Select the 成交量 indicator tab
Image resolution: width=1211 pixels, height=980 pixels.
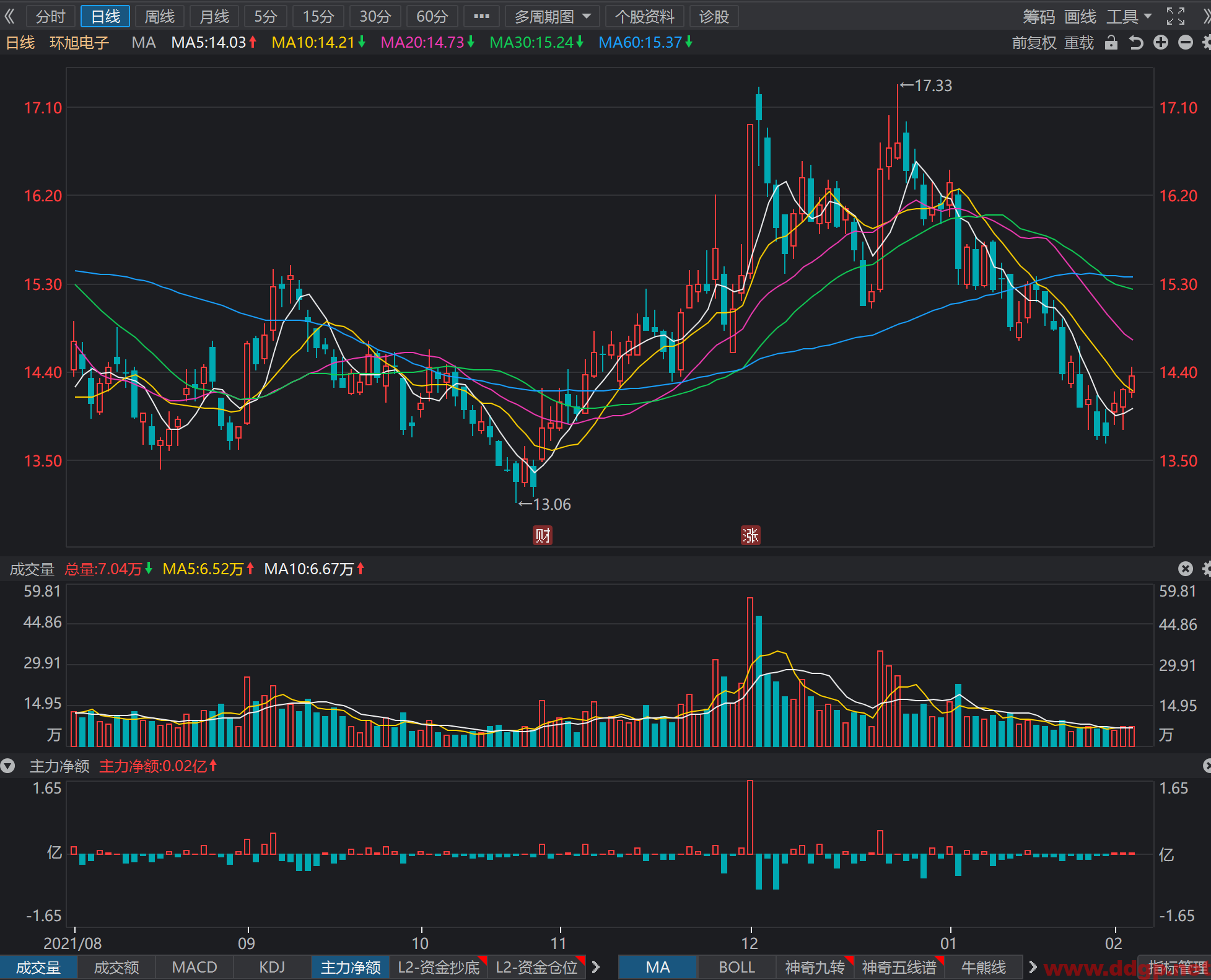click(x=38, y=968)
